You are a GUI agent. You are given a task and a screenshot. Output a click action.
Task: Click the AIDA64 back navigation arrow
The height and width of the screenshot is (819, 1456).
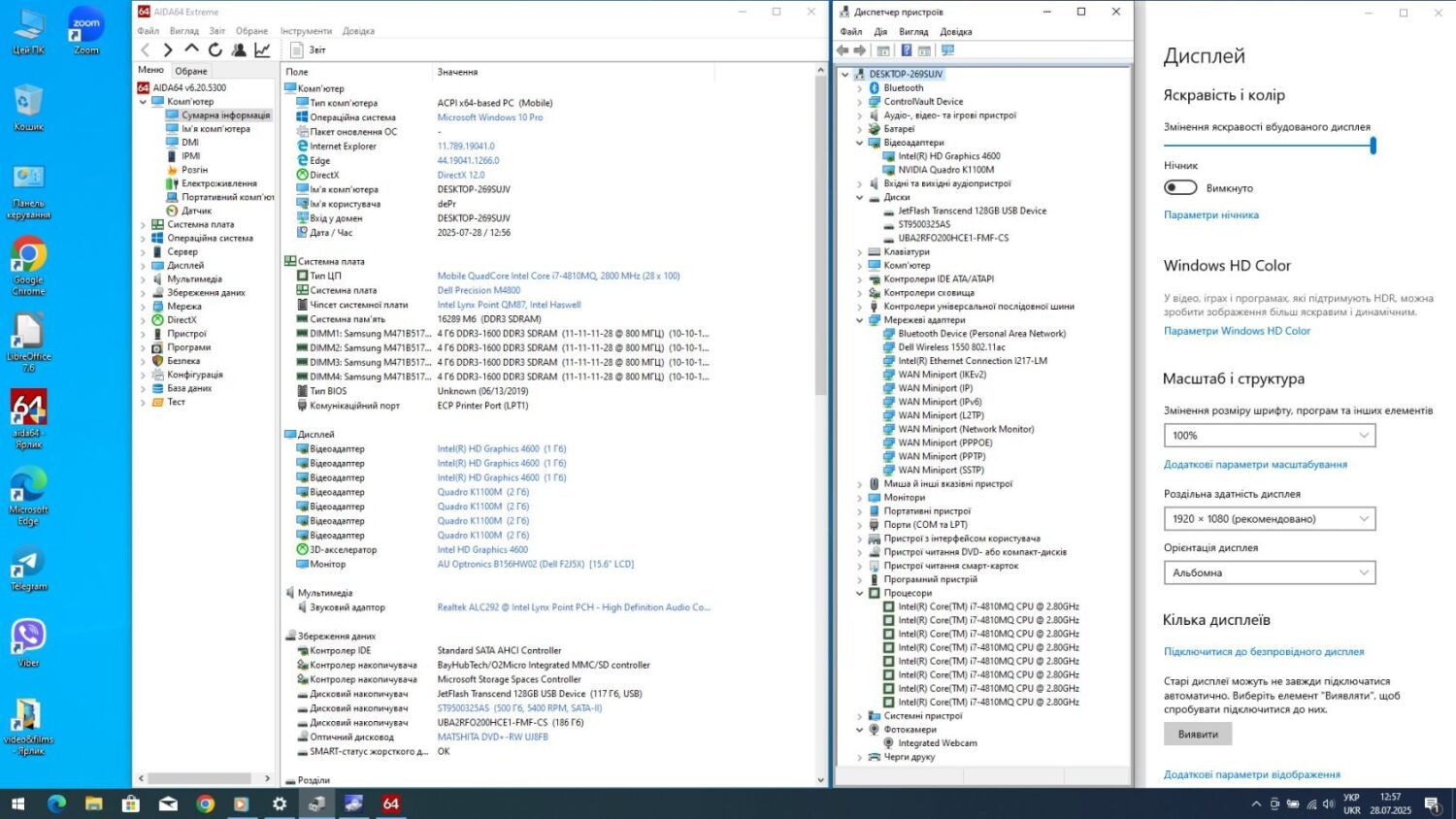pyautogui.click(x=146, y=49)
